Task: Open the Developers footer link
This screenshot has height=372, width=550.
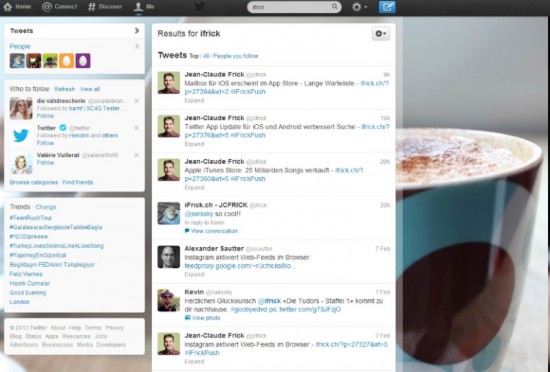Action: coord(111,345)
